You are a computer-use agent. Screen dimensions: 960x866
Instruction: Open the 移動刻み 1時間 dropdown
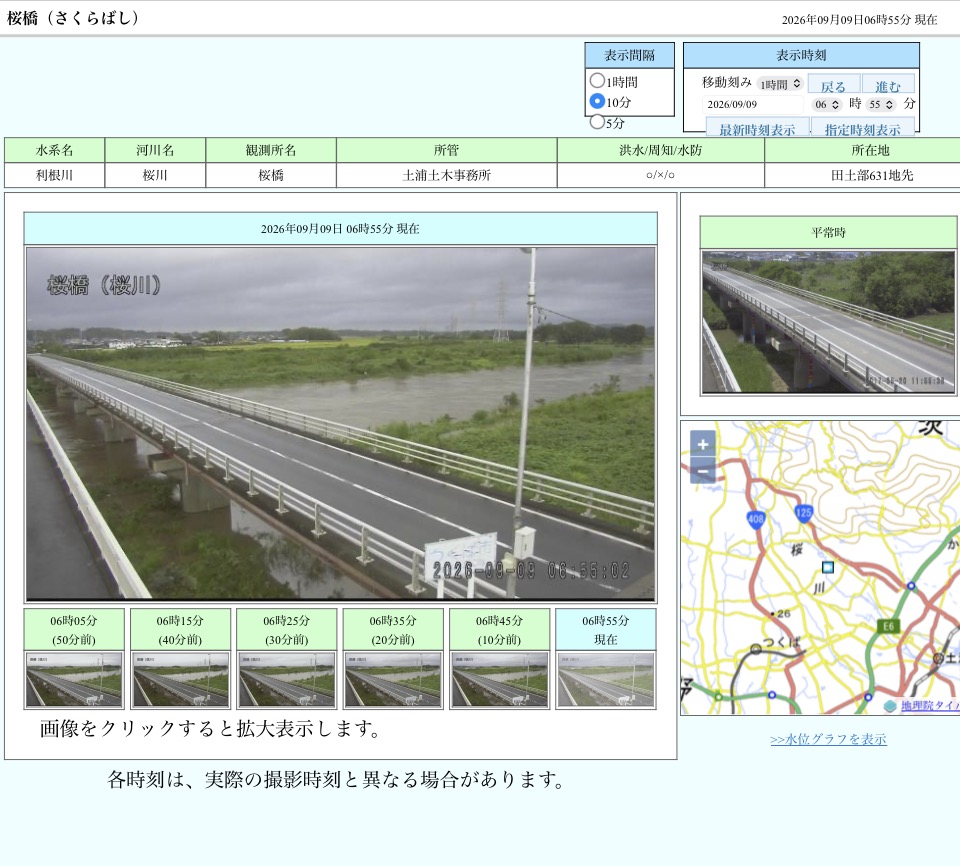click(x=780, y=84)
